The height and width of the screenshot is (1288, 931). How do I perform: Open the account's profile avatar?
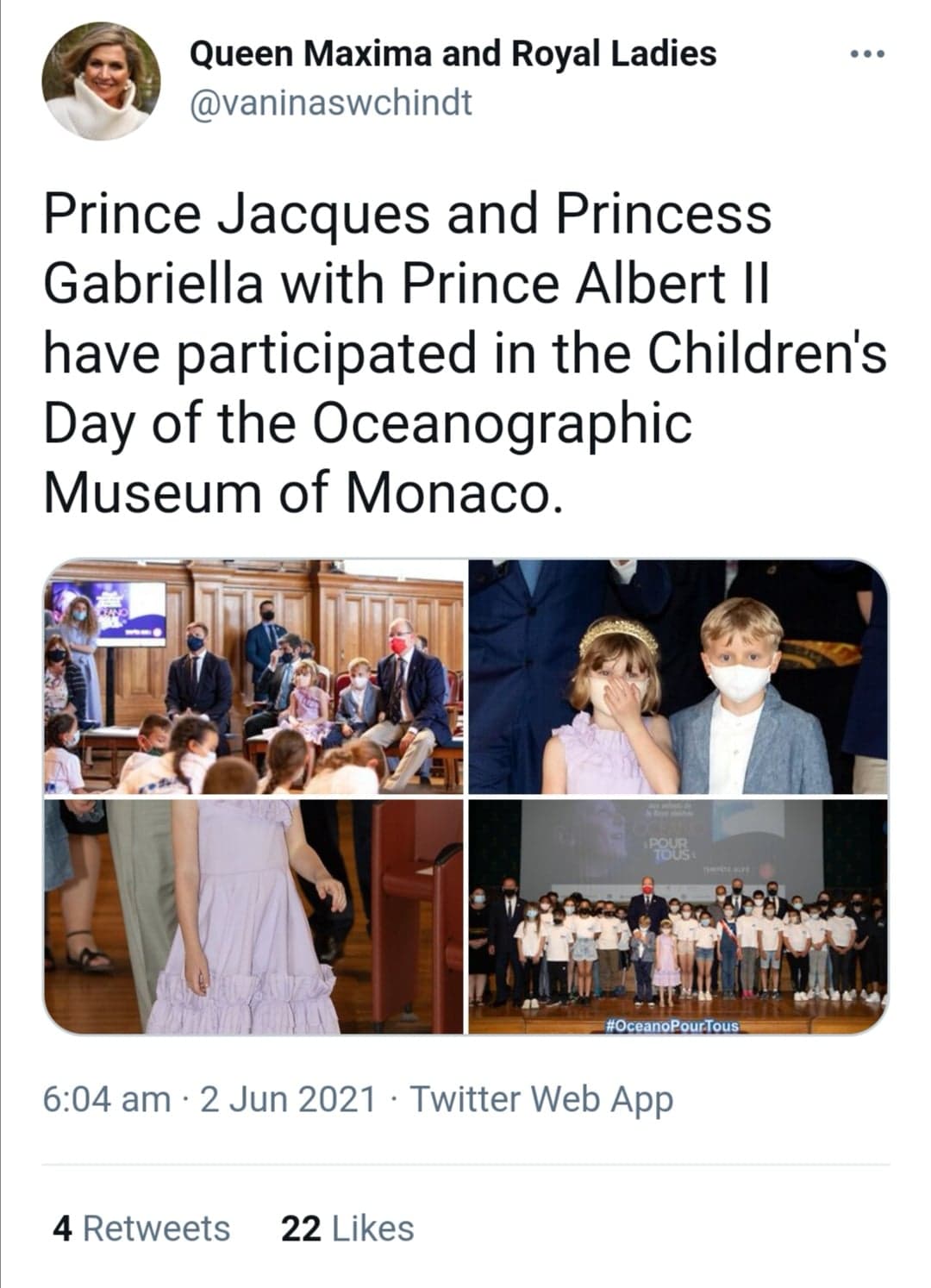[101, 81]
